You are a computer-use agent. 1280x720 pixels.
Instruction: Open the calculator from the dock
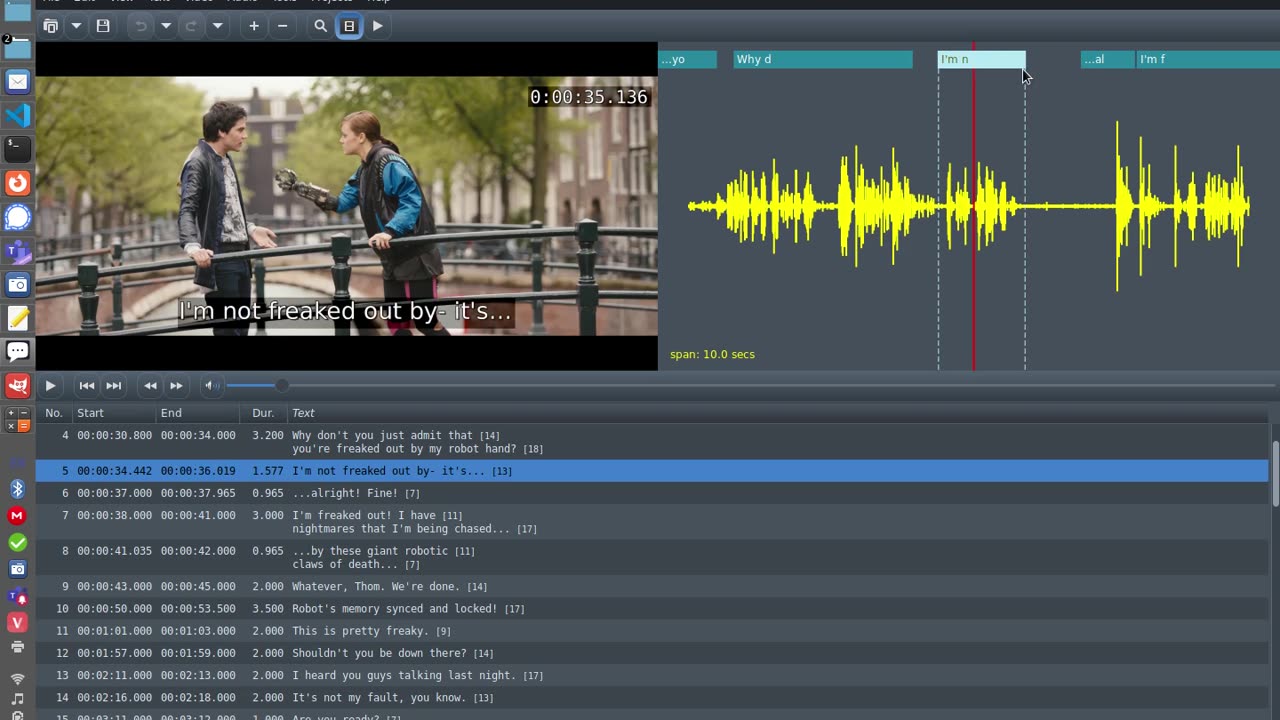(x=18, y=419)
